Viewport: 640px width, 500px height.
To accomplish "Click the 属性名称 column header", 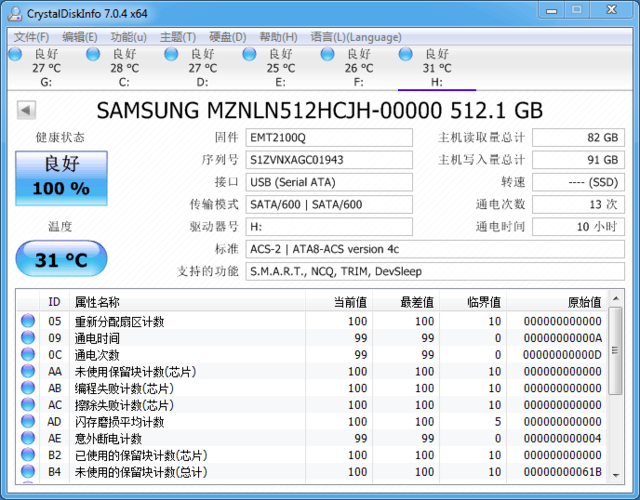I will (187, 302).
